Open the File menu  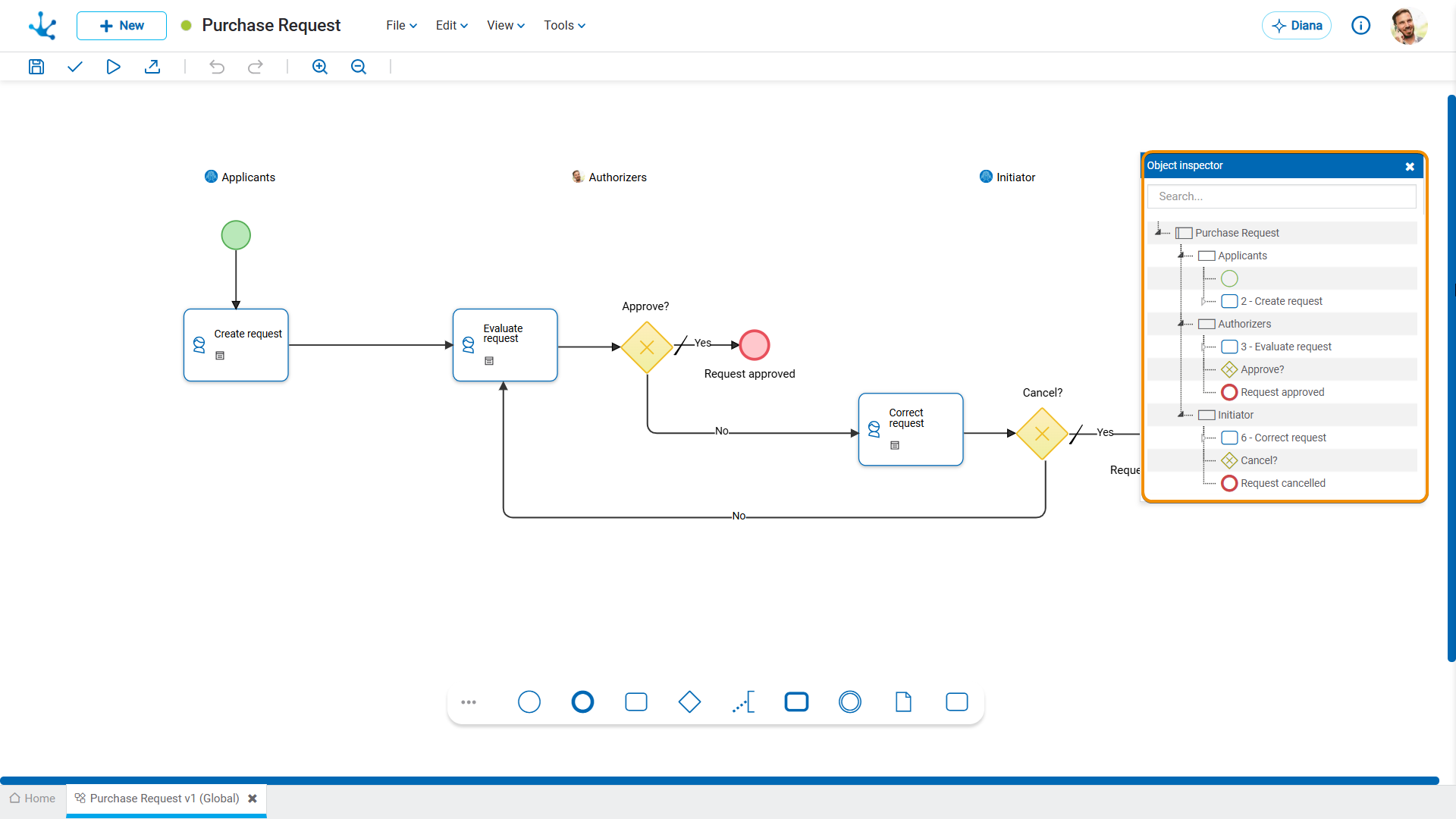[401, 26]
